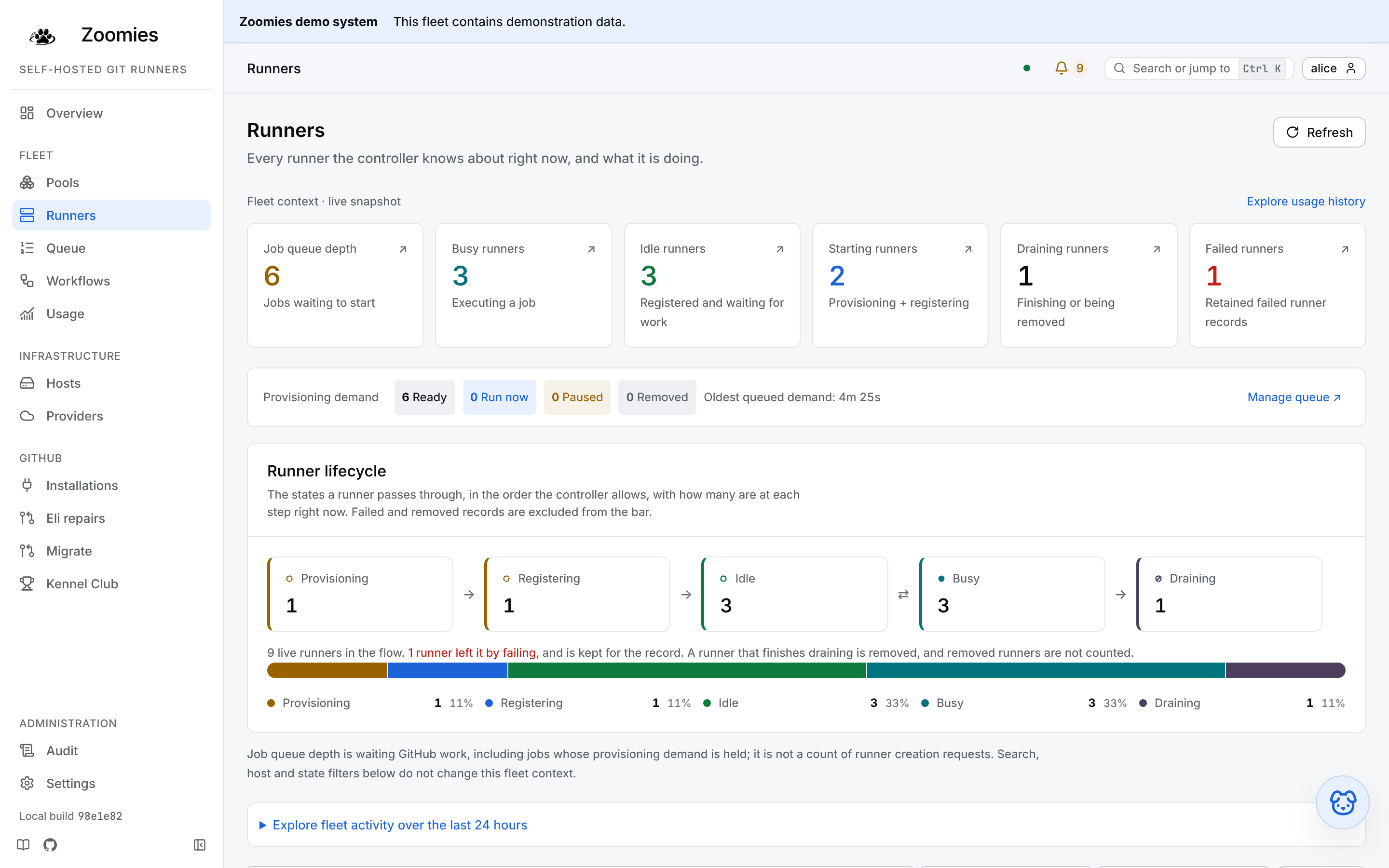
Task: Open the GitHub icon in the sidebar footer
Action: tap(50, 844)
